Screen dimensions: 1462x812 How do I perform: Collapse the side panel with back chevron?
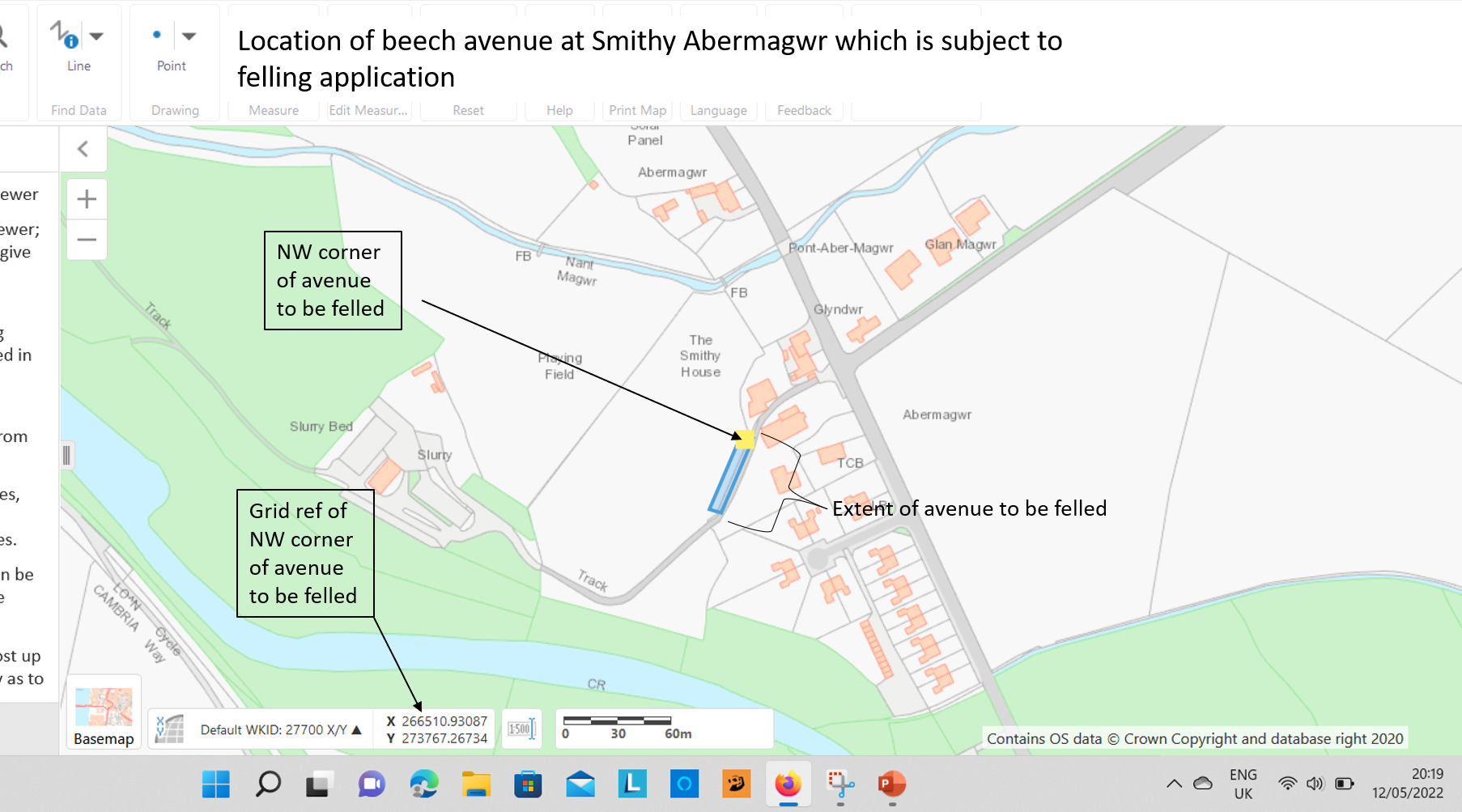(83, 149)
